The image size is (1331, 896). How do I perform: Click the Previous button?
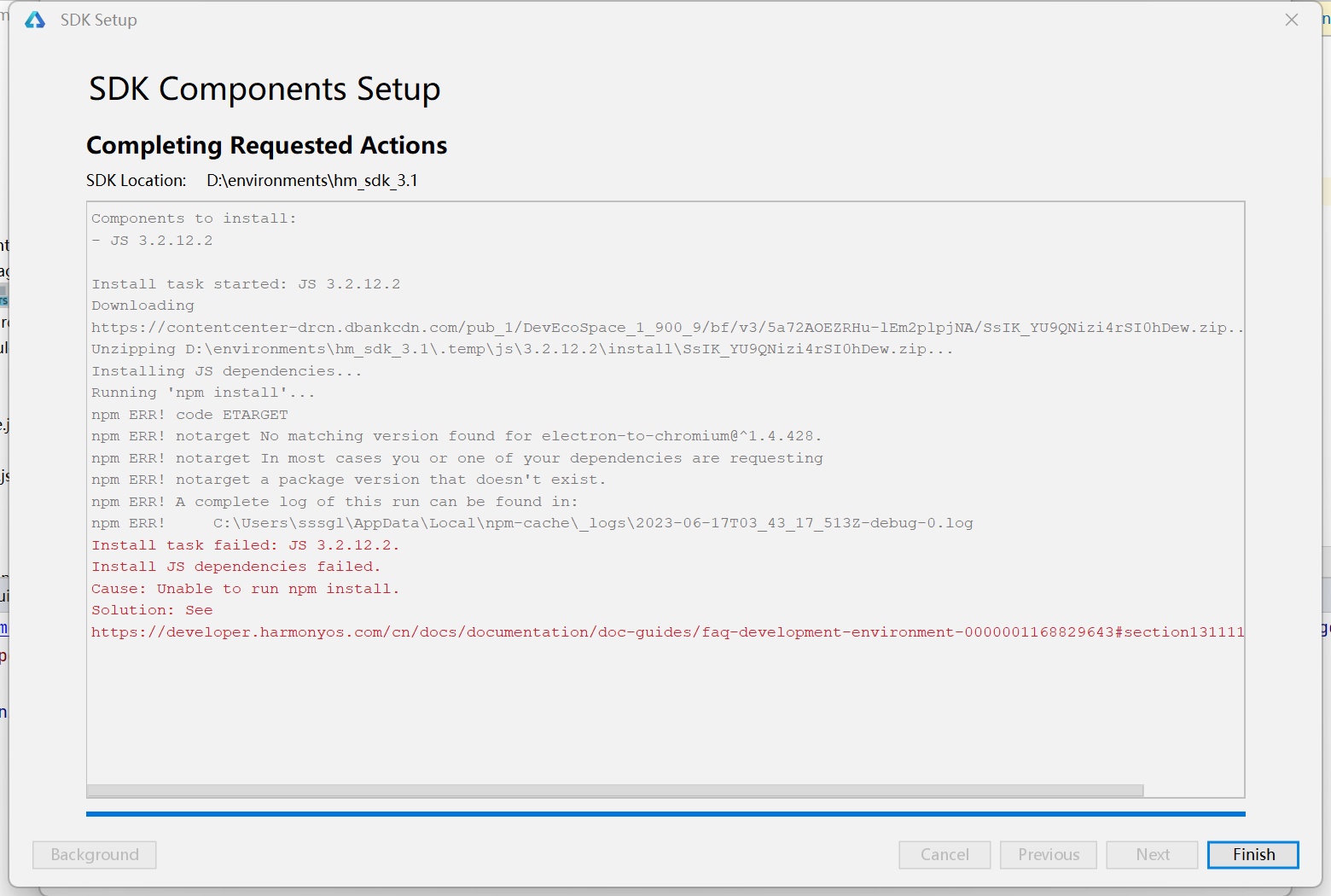1048,854
